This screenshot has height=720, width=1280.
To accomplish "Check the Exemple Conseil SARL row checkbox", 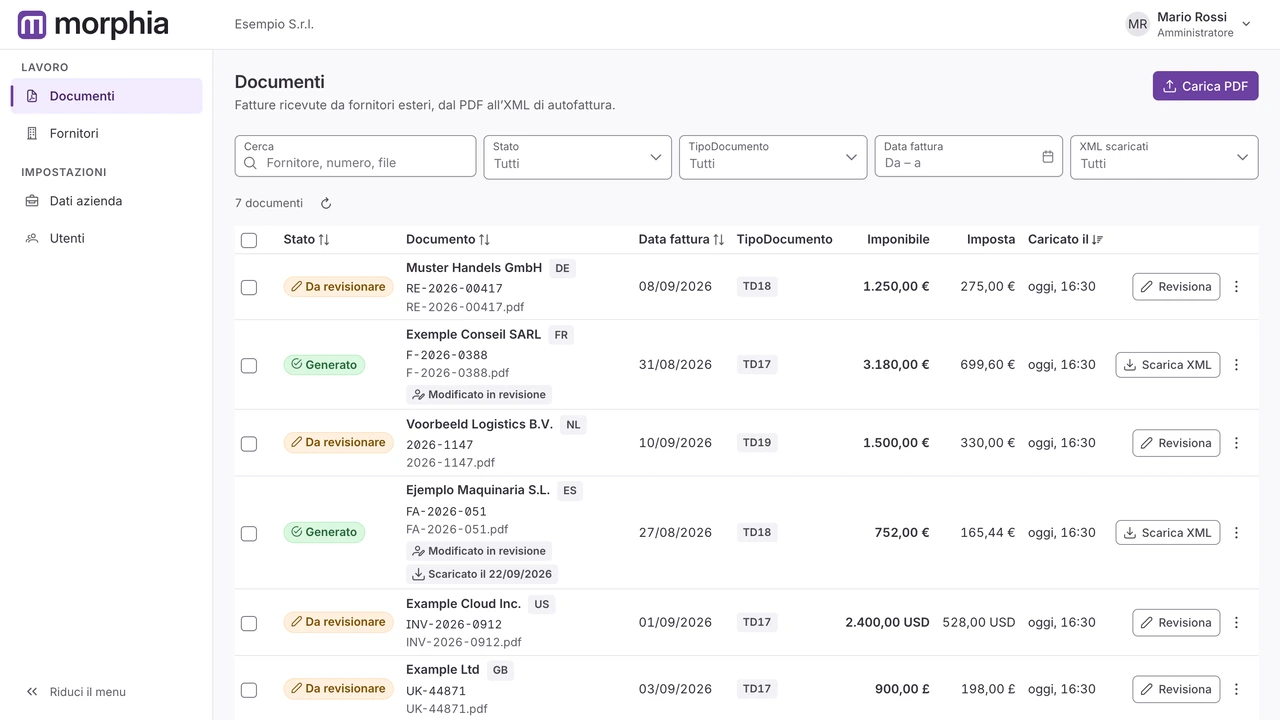I will [249, 365].
